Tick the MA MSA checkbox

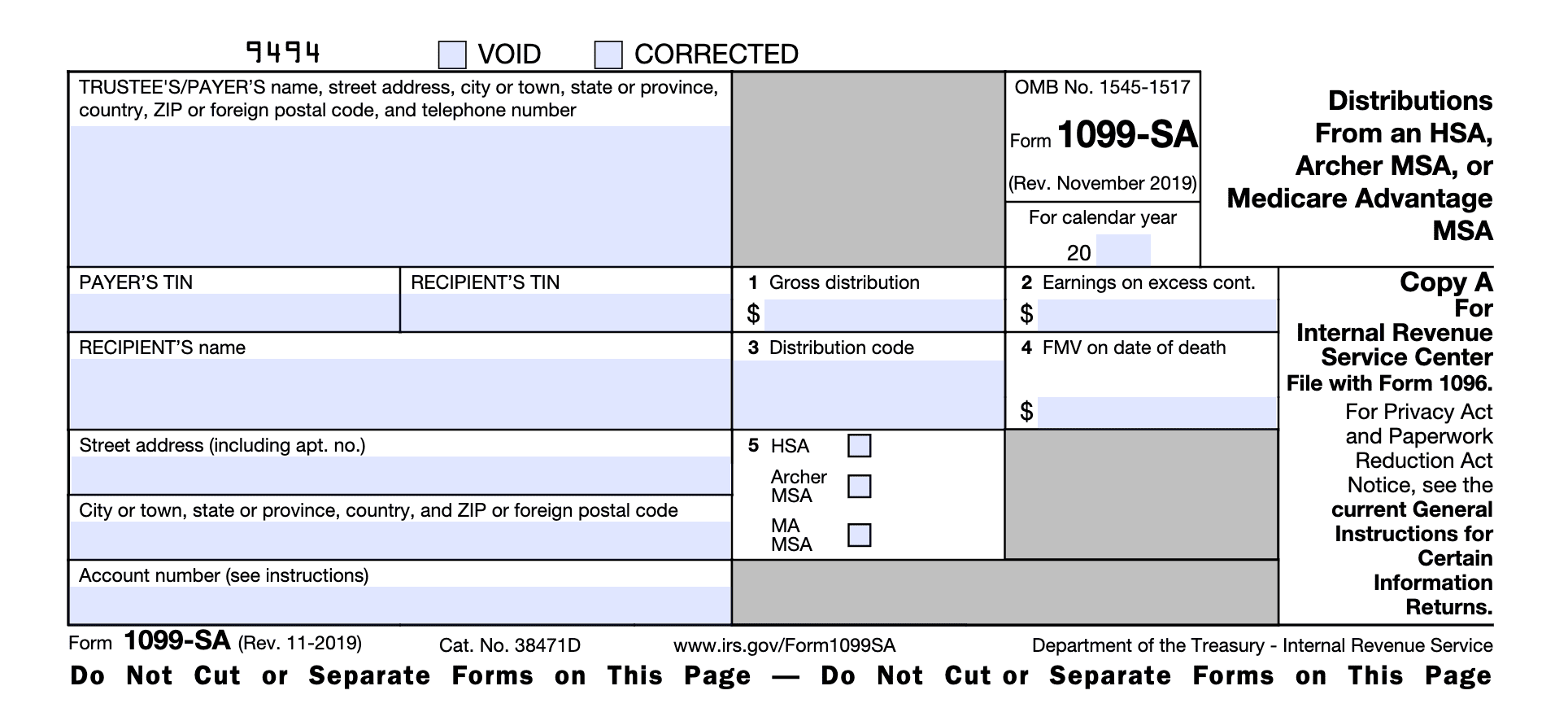pyautogui.click(x=859, y=535)
